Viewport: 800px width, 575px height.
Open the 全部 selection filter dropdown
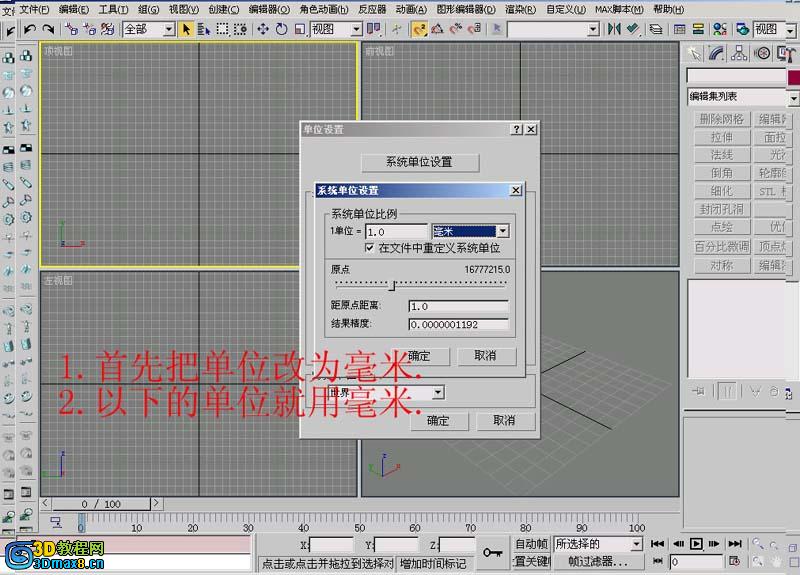click(x=168, y=30)
